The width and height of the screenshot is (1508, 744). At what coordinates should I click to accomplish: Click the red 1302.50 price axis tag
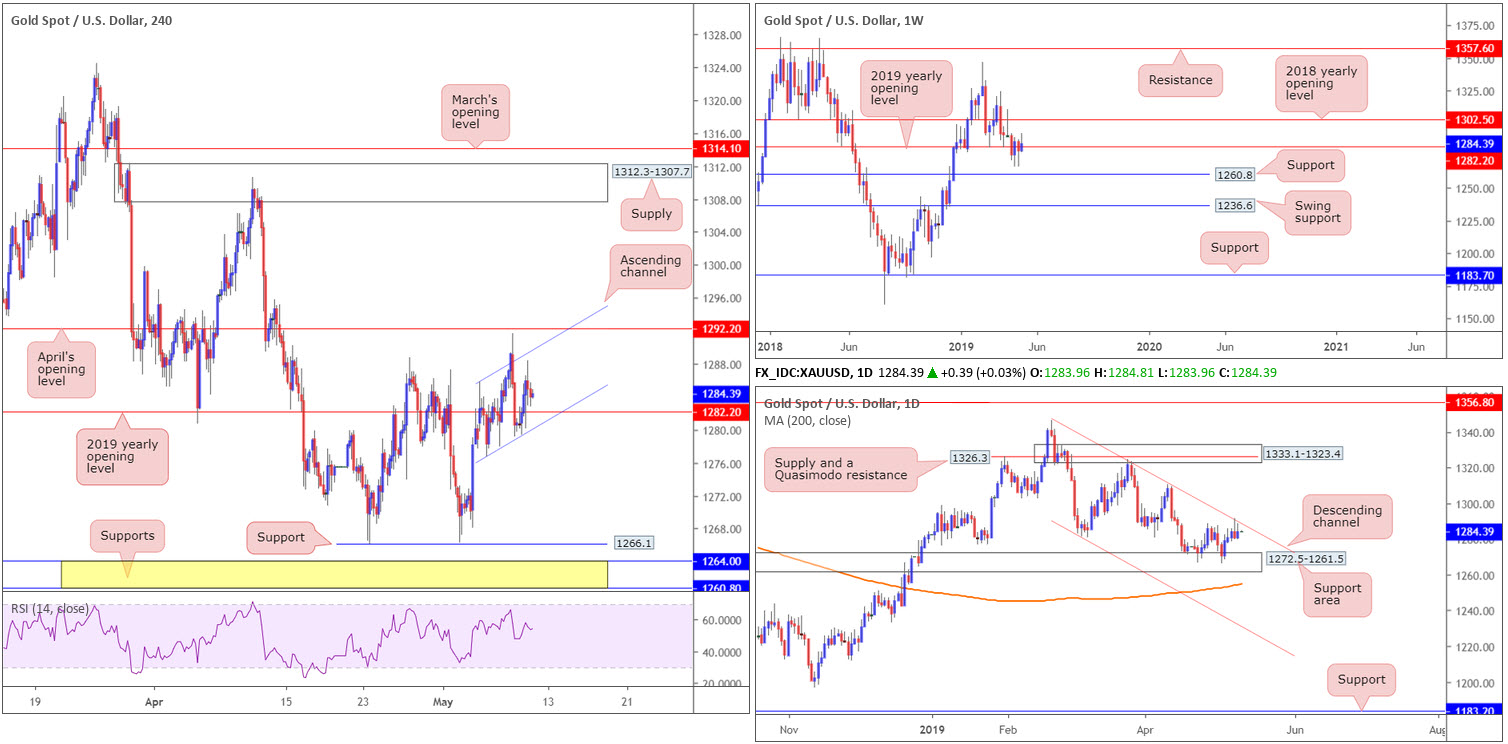1476,120
